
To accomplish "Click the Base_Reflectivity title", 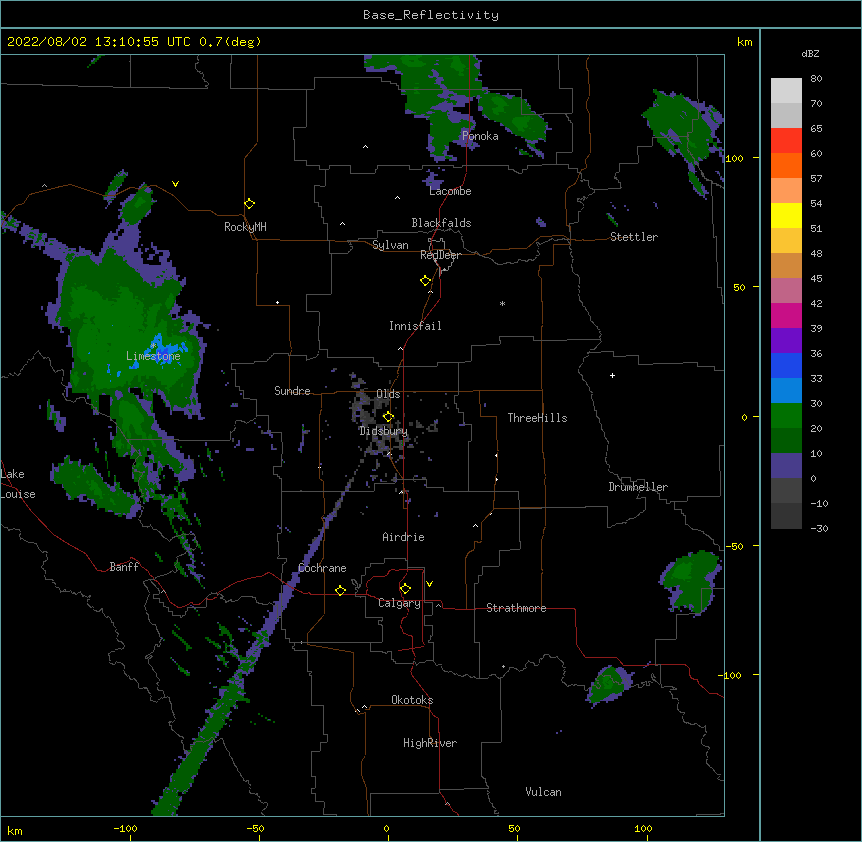I will 431,15.
